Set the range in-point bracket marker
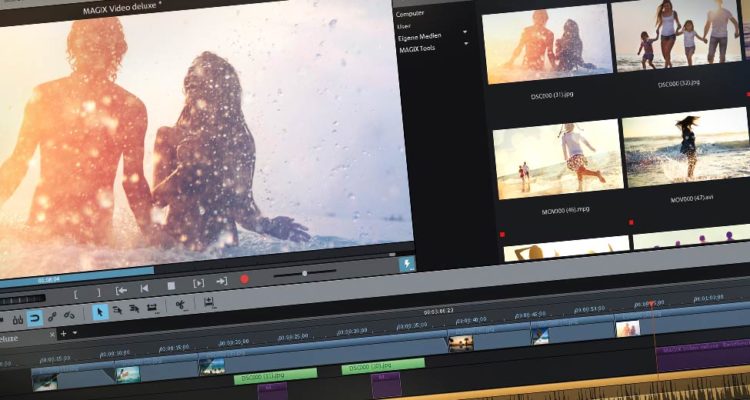Screen dimensions: 750x400 tap(76, 294)
